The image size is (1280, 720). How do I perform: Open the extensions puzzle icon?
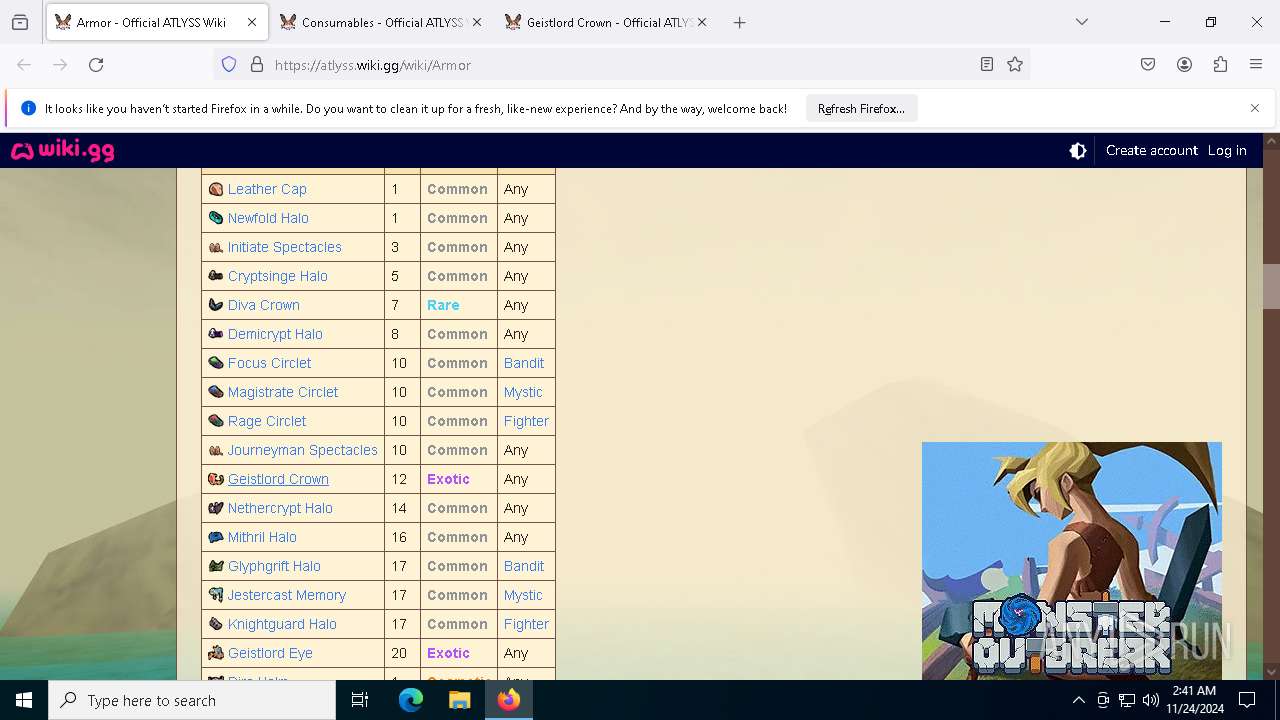(x=1220, y=65)
